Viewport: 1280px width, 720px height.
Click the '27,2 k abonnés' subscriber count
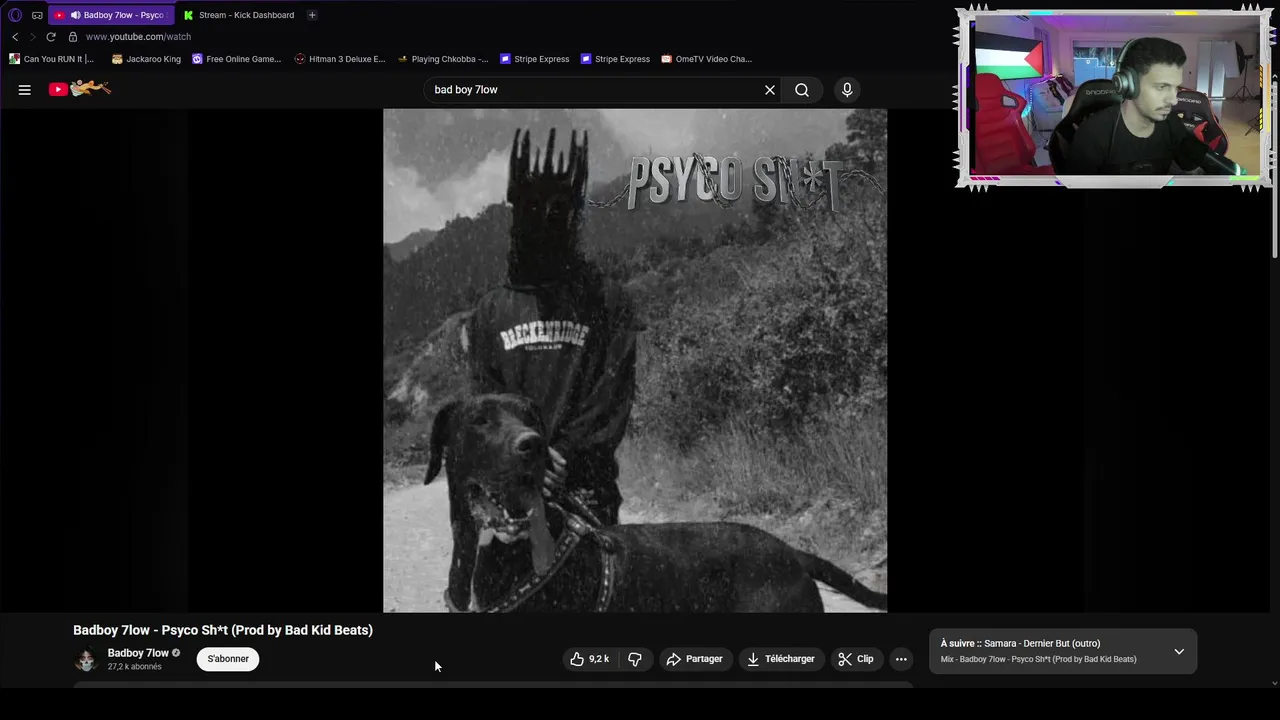[134, 667]
